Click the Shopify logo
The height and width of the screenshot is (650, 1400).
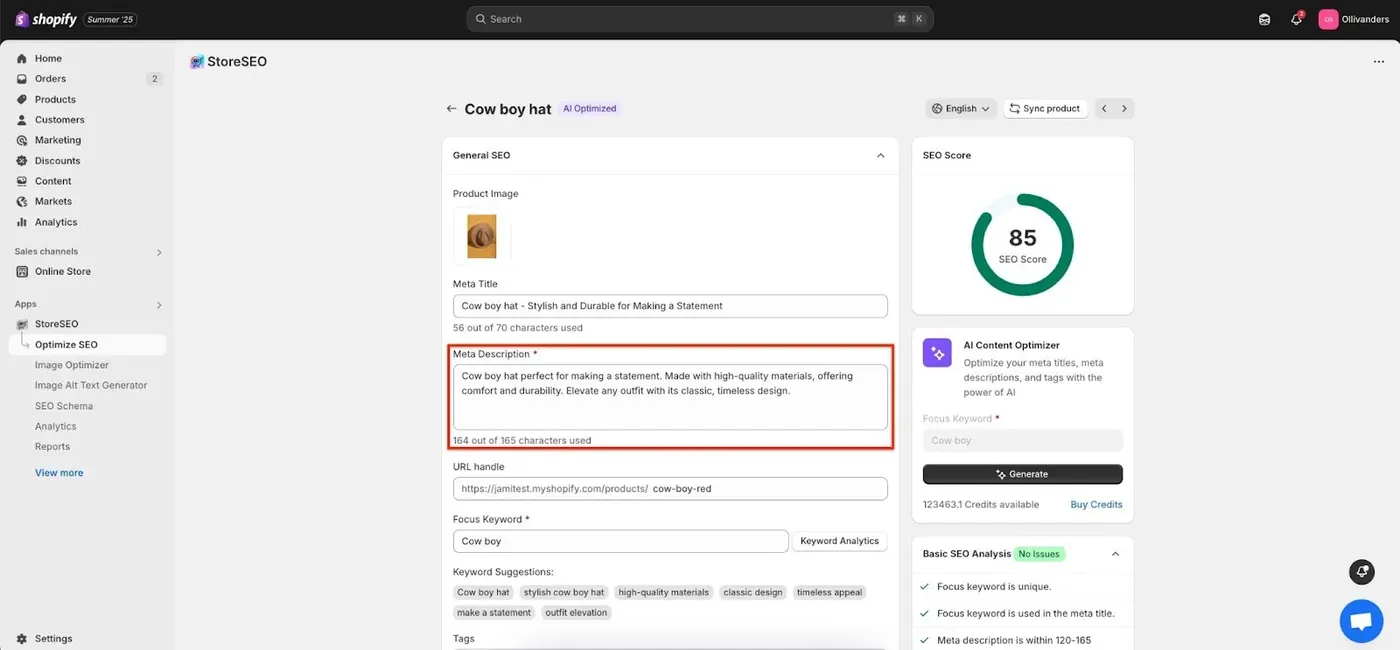pos(46,19)
